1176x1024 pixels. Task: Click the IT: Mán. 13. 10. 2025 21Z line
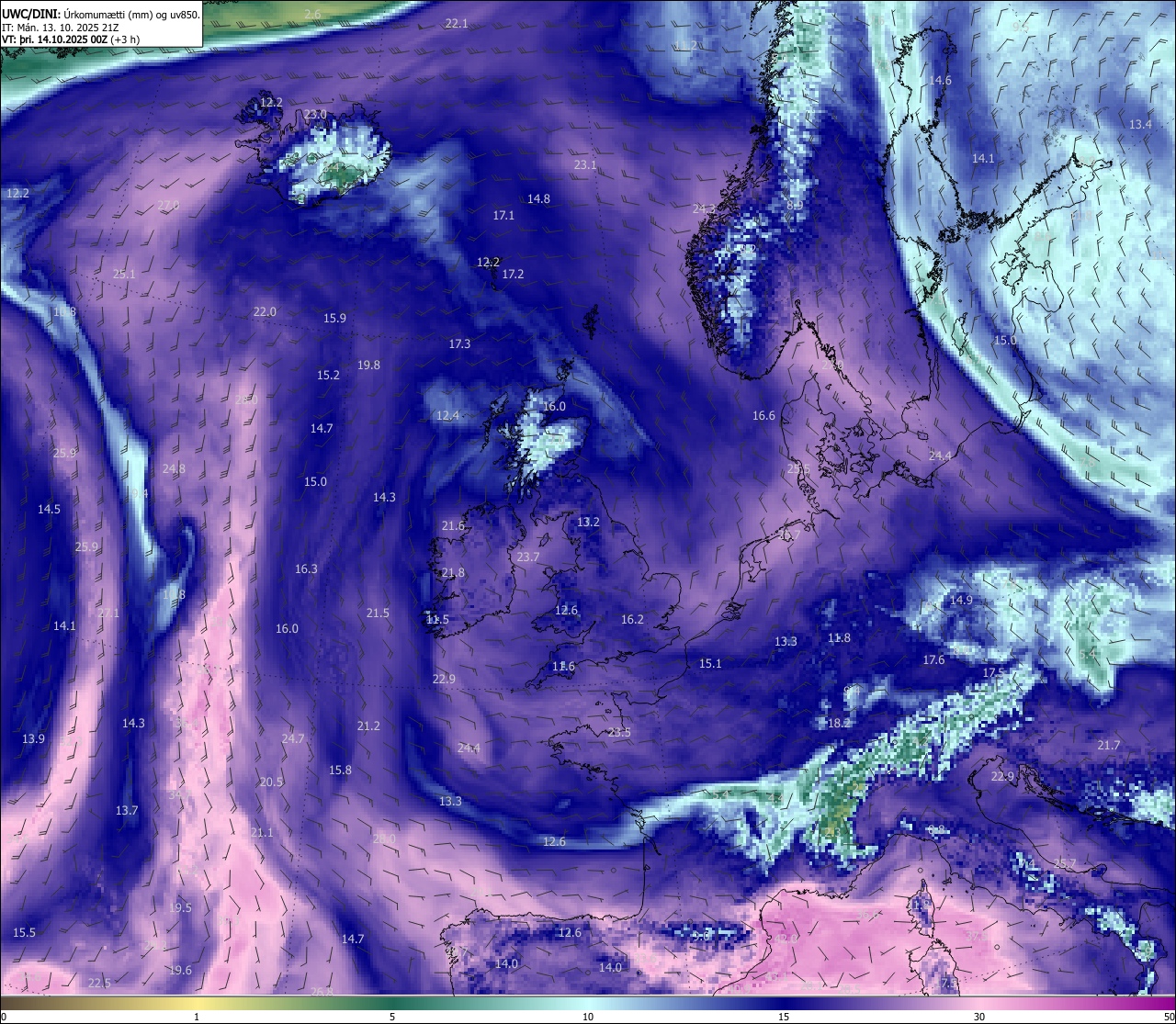pos(60,28)
